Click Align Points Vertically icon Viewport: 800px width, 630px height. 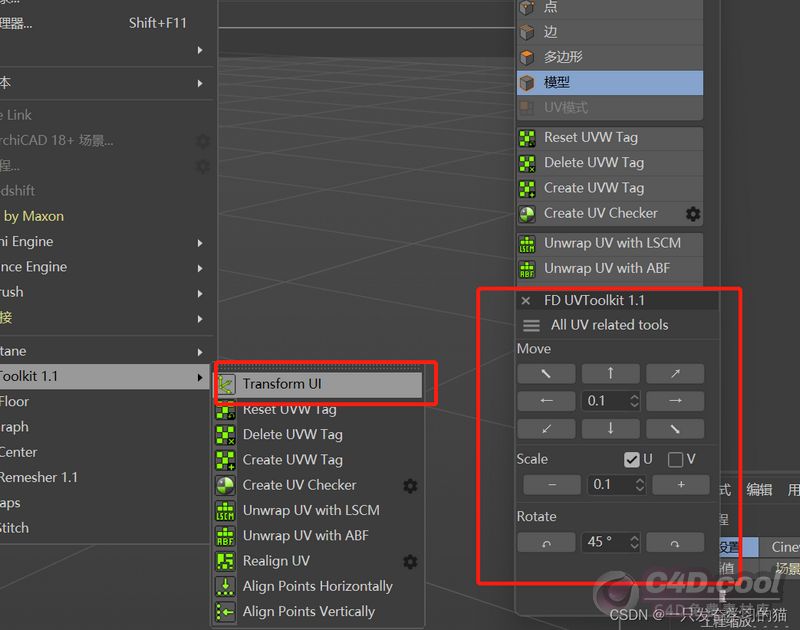point(226,612)
